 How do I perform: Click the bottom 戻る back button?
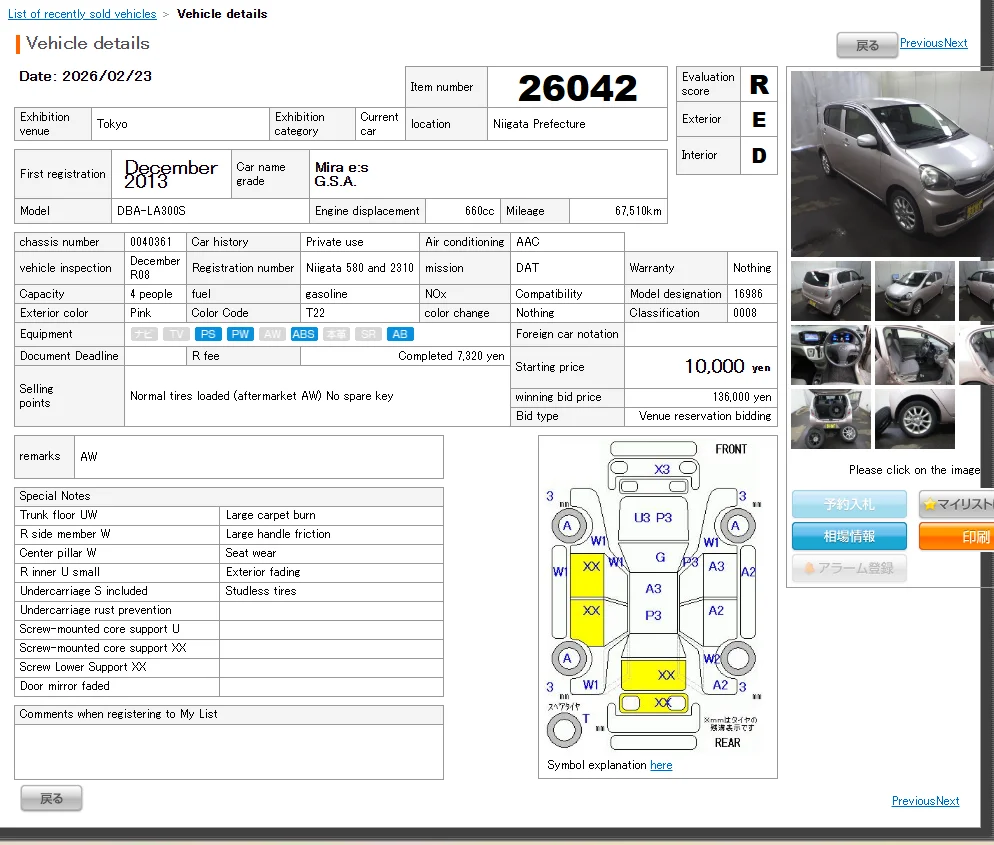coord(51,798)
